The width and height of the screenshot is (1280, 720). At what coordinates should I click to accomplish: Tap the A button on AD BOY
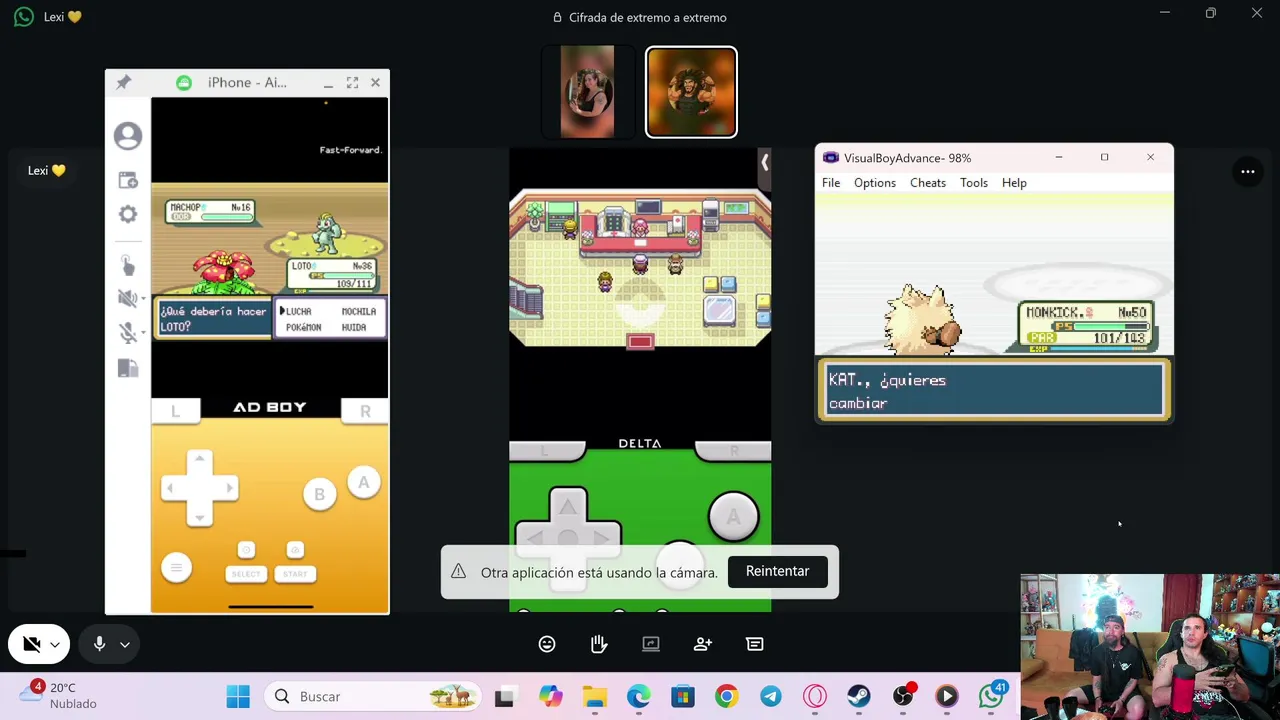pos(363,482)
